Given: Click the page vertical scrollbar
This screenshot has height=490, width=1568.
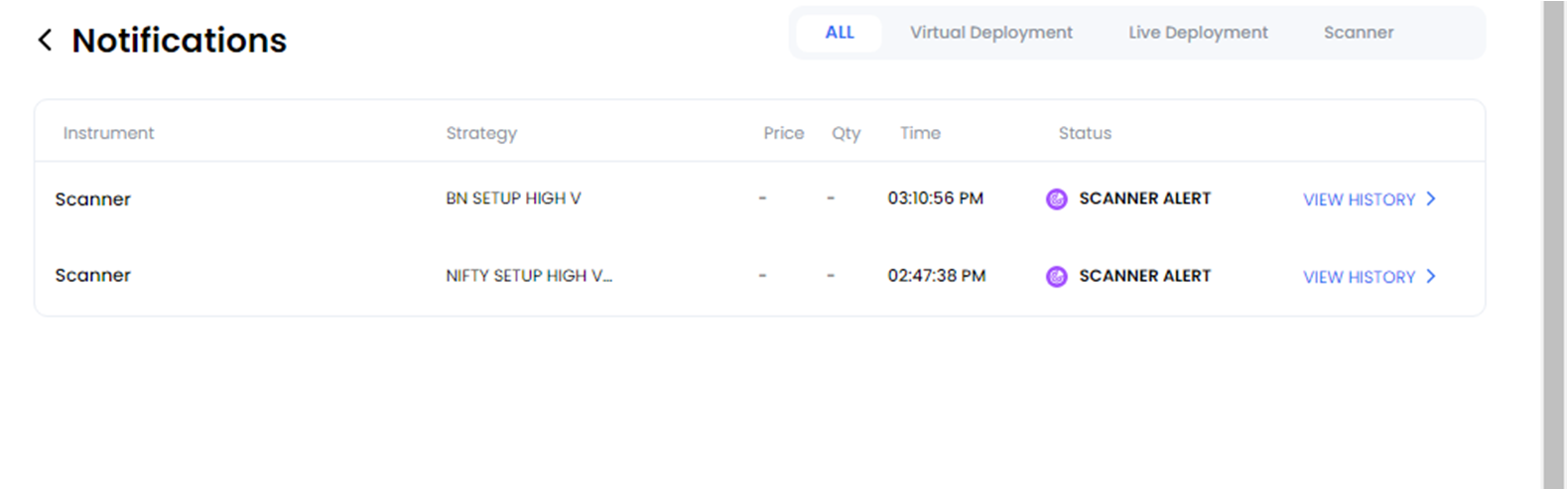Looking at the screenshot, I should click(1553, 245).
